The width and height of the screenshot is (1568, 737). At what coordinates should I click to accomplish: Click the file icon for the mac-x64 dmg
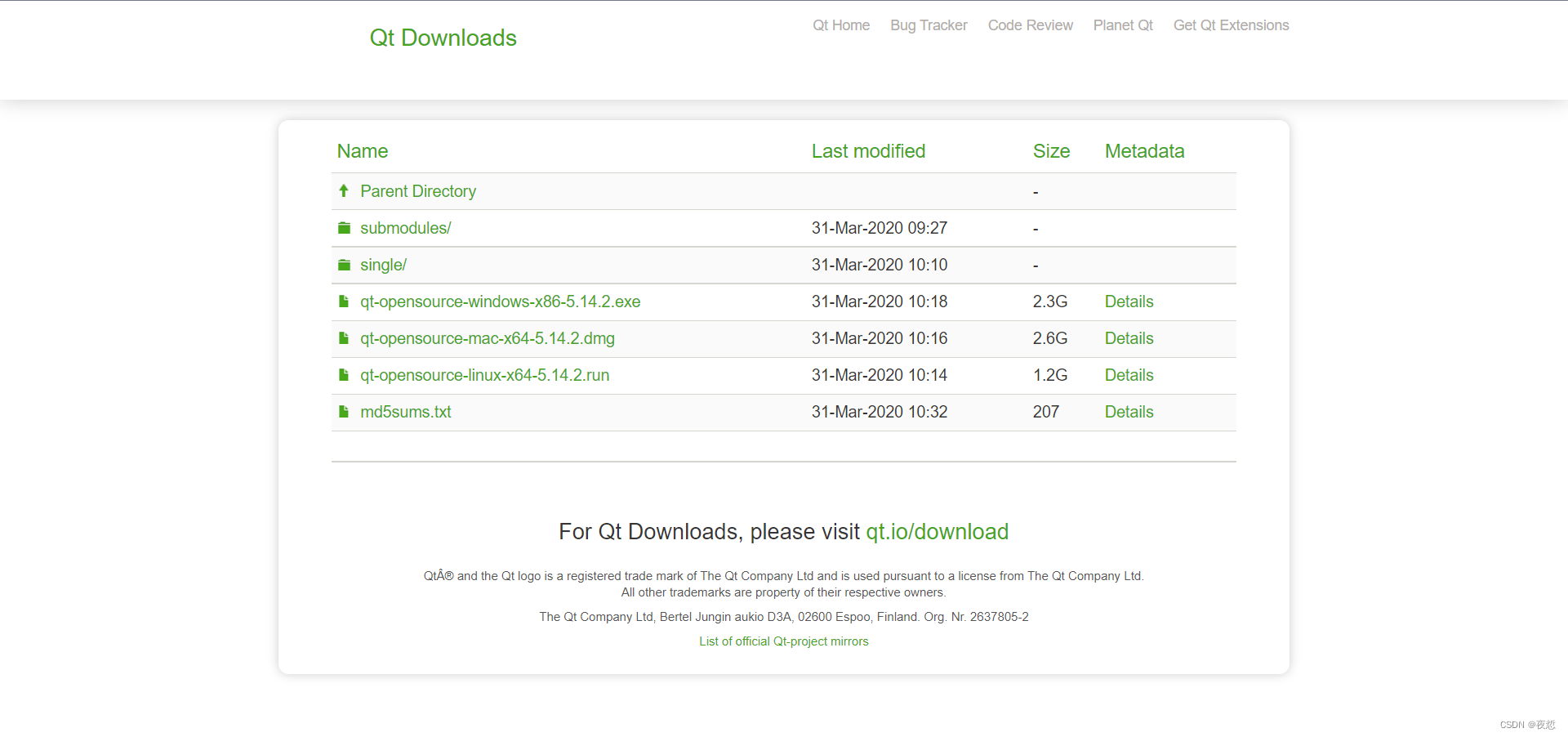(344, 338)
